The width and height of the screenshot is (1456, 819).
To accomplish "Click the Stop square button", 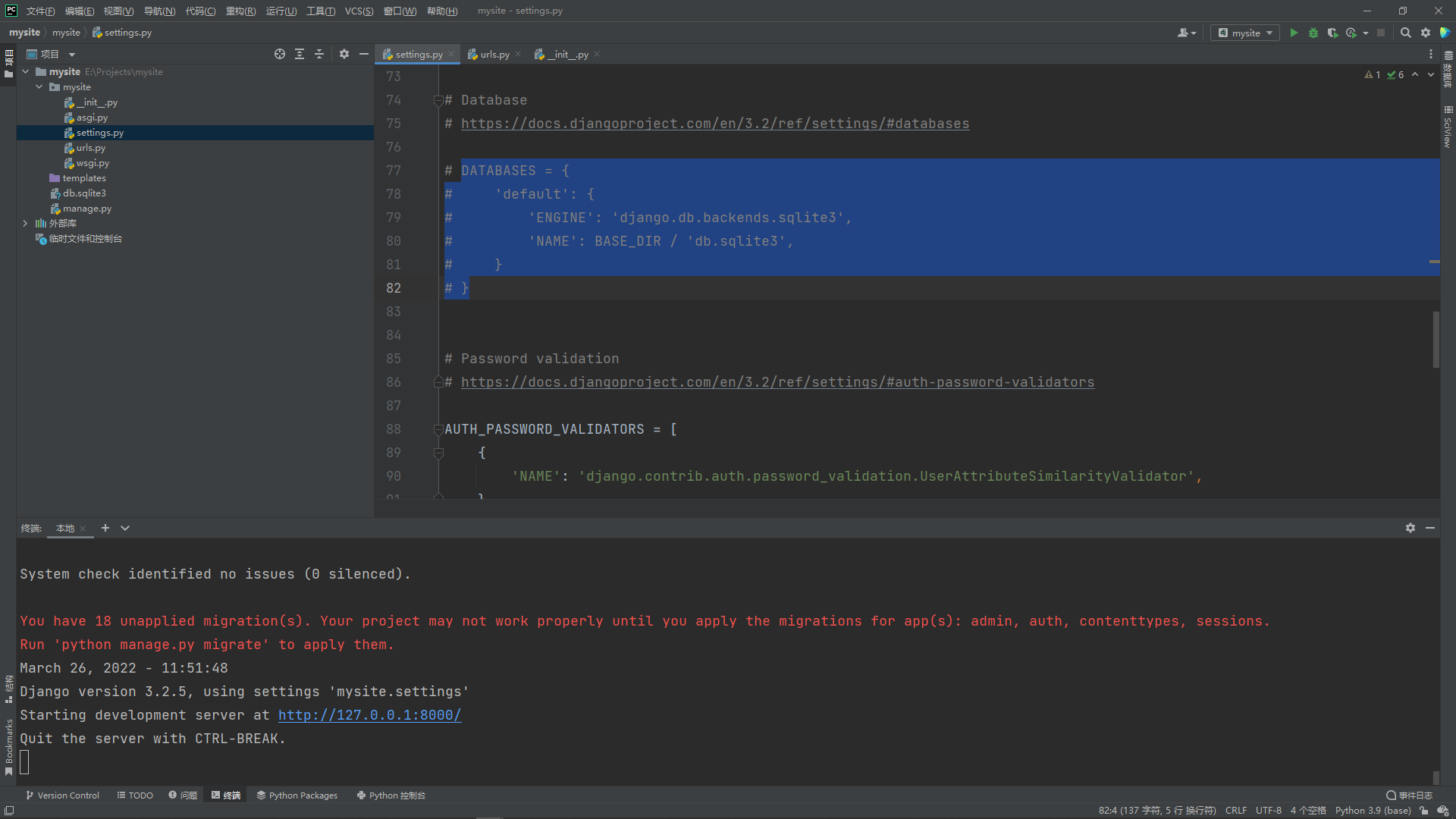I will click(1381, 33).
